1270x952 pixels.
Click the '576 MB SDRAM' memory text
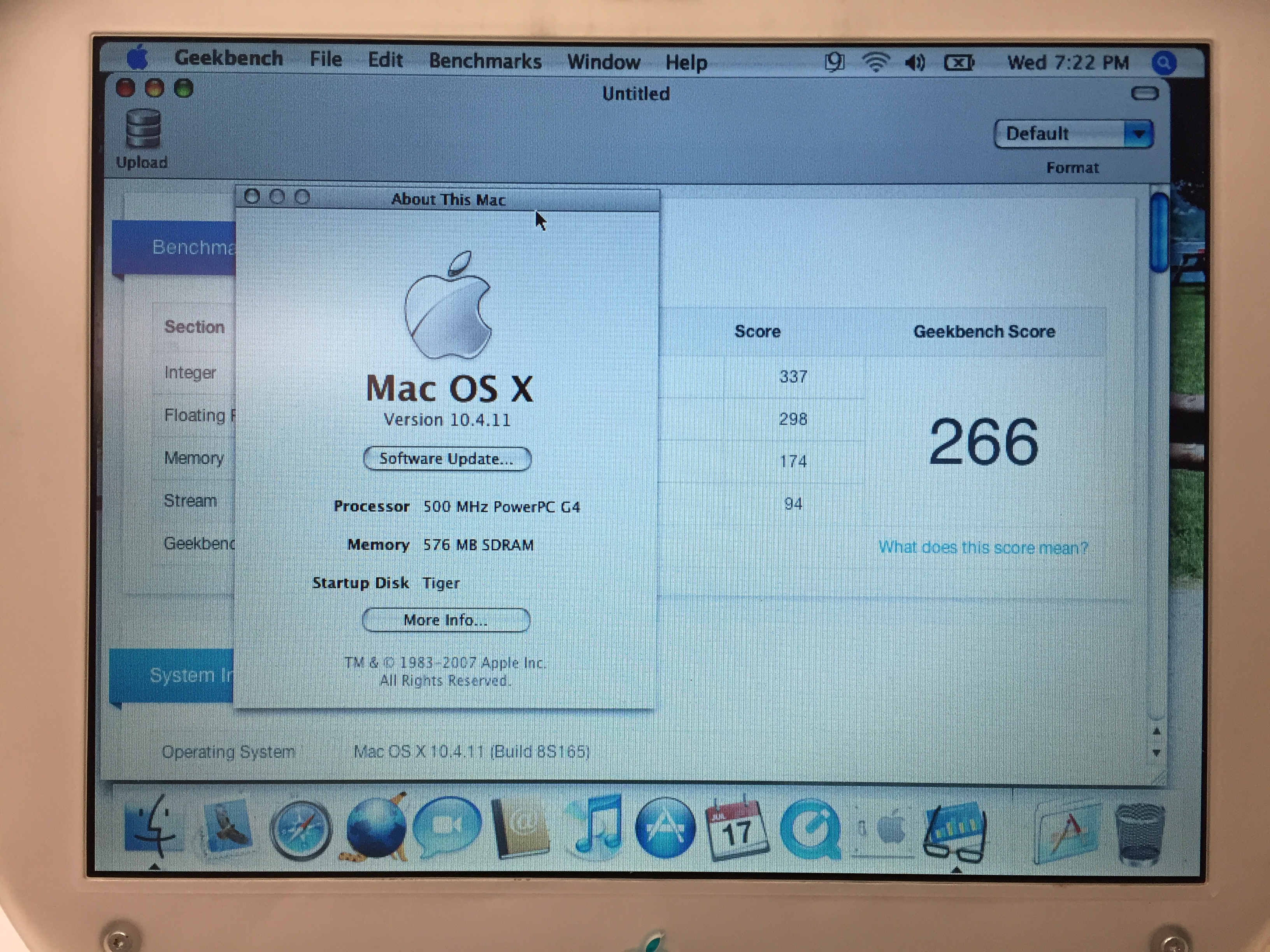pos(478,544)
